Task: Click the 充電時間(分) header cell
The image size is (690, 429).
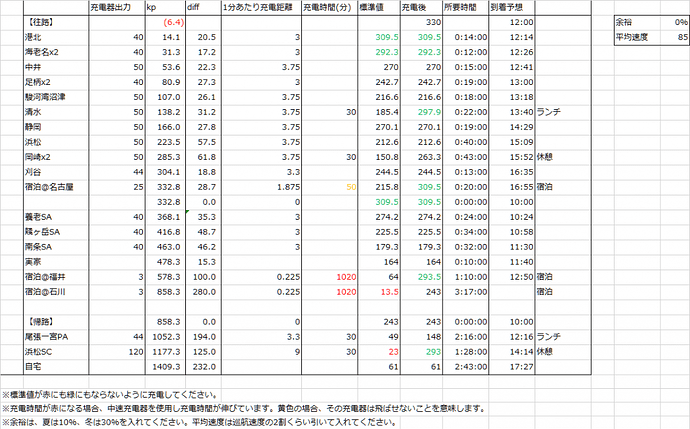Action: point(329,7)
